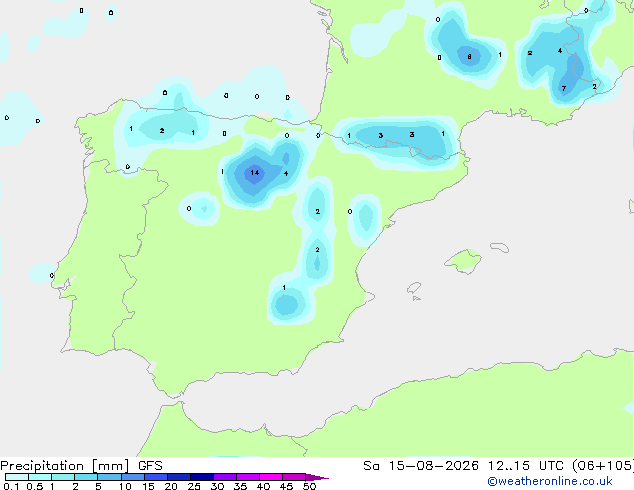Click the 45–50 mm legend color box
Screen dimensions: 634x490
coord(294,477)
